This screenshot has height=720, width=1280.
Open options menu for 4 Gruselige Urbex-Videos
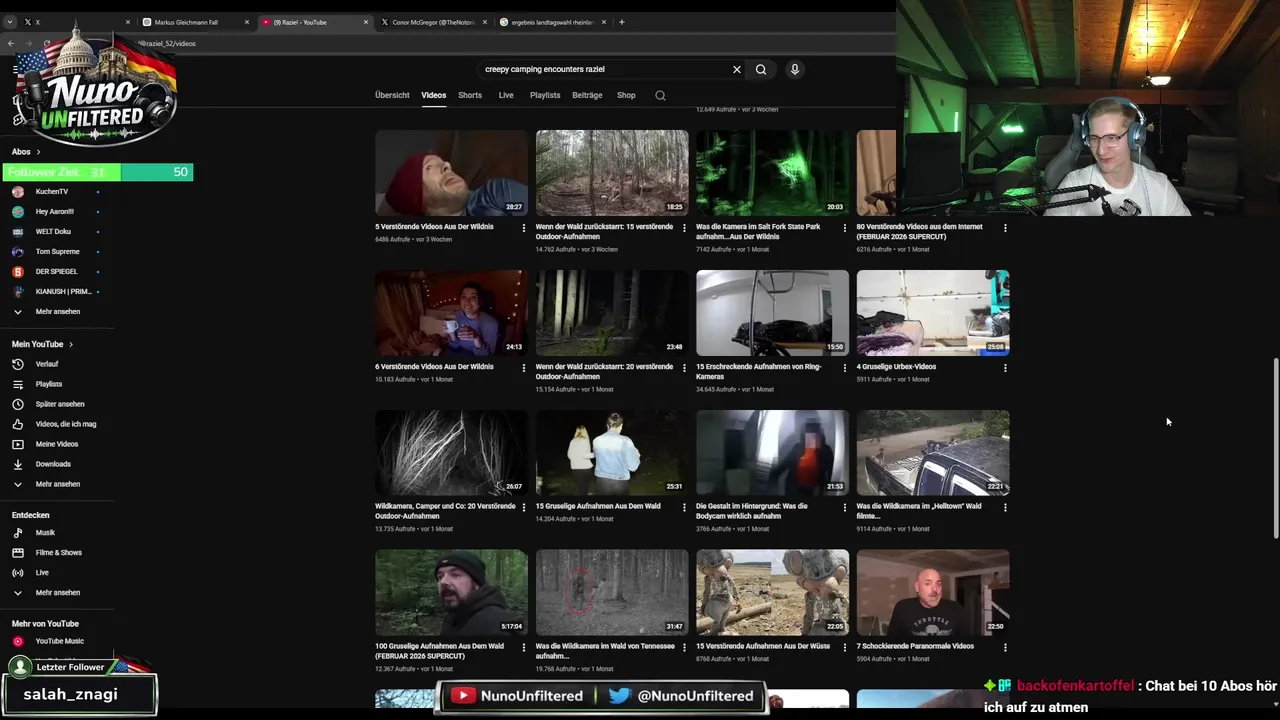coord(1005,368)
